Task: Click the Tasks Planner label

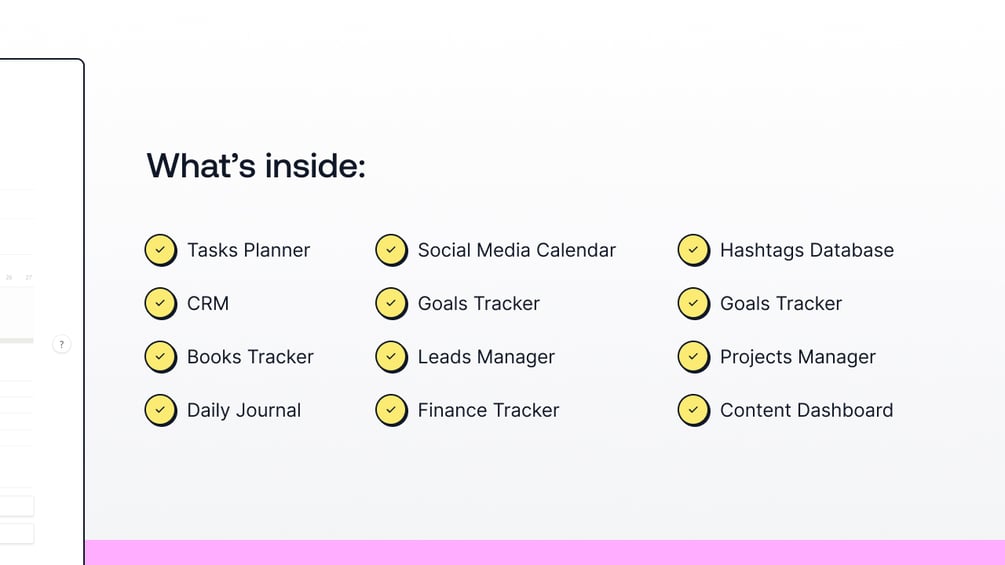Action: tap(249, 250)
